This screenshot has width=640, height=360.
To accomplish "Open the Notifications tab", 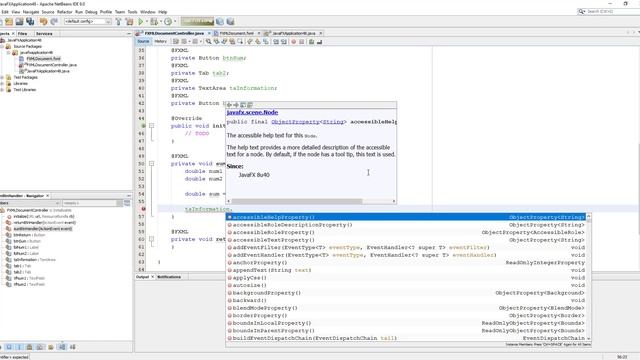I will (x=169, y=277).
